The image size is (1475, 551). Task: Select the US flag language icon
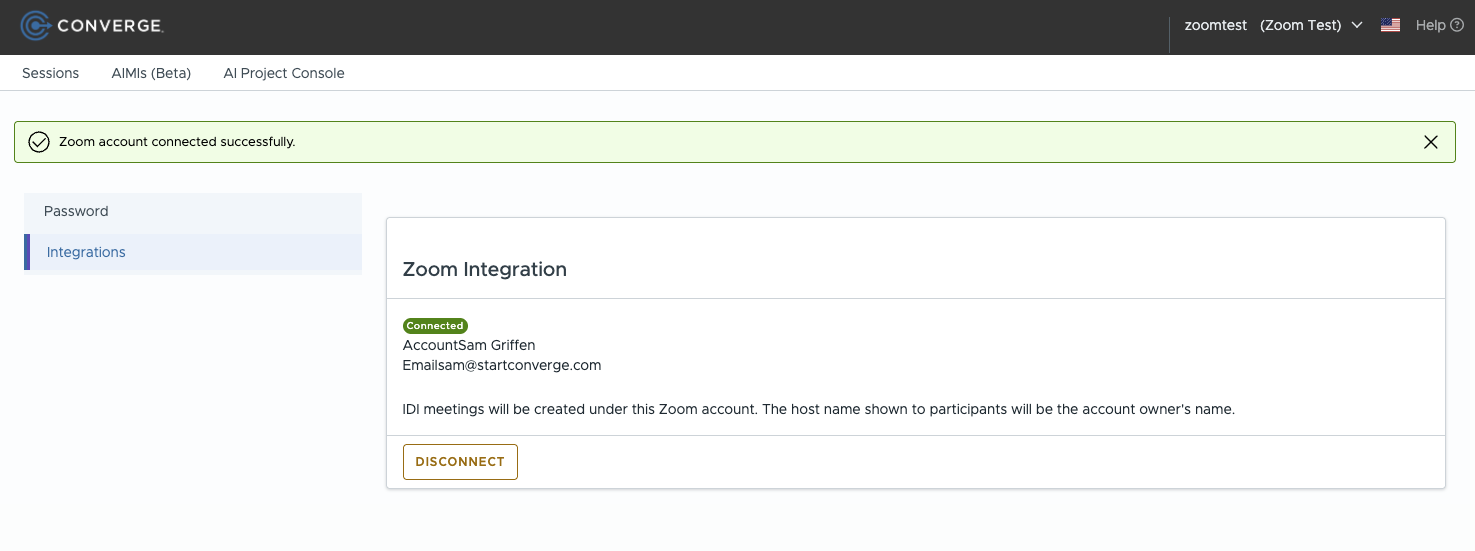click(1390, 26)
